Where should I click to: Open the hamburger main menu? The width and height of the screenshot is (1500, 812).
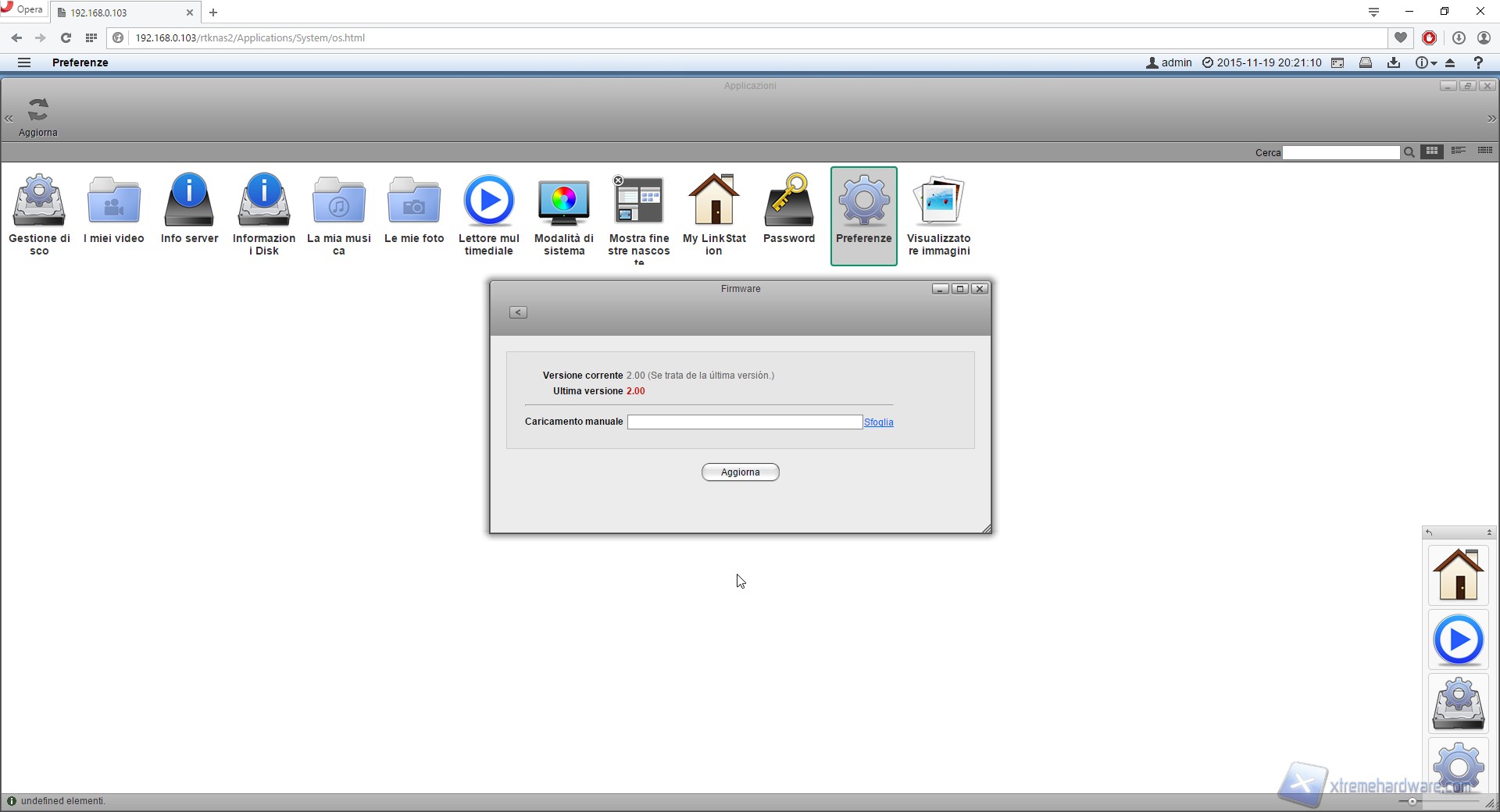24,62
